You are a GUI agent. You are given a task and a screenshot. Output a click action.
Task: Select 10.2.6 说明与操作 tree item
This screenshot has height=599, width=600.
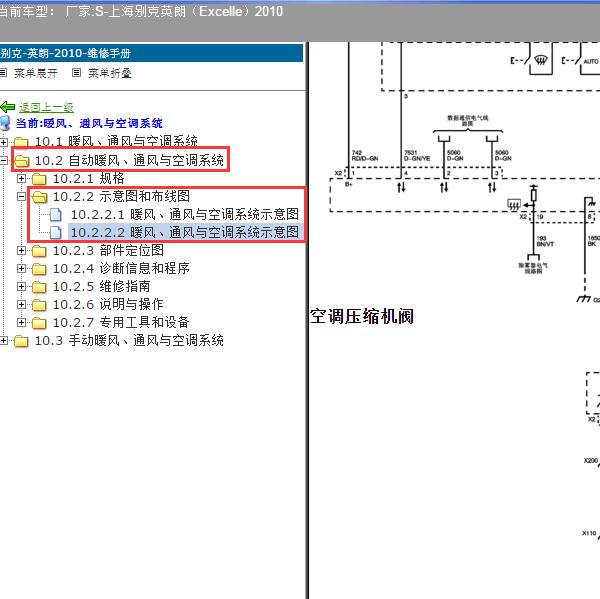coord(108,304)
